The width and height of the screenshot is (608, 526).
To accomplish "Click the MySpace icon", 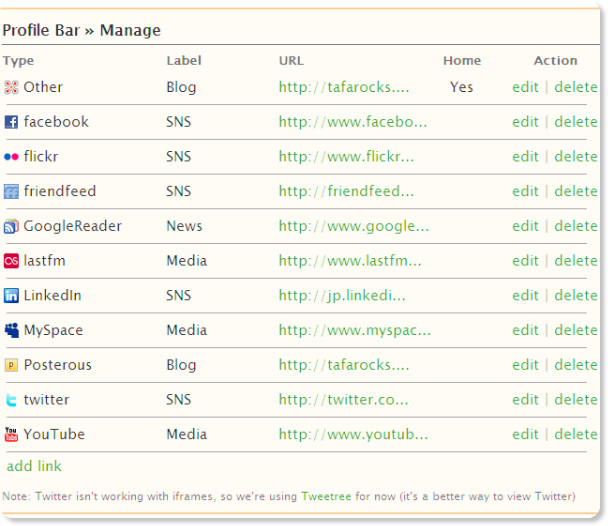I will tap(11, 330).
